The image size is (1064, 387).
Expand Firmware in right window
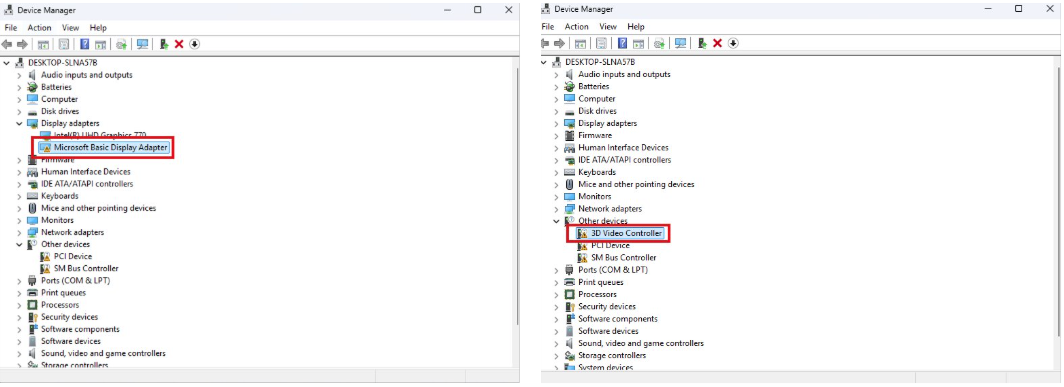(x=556, y=136)
